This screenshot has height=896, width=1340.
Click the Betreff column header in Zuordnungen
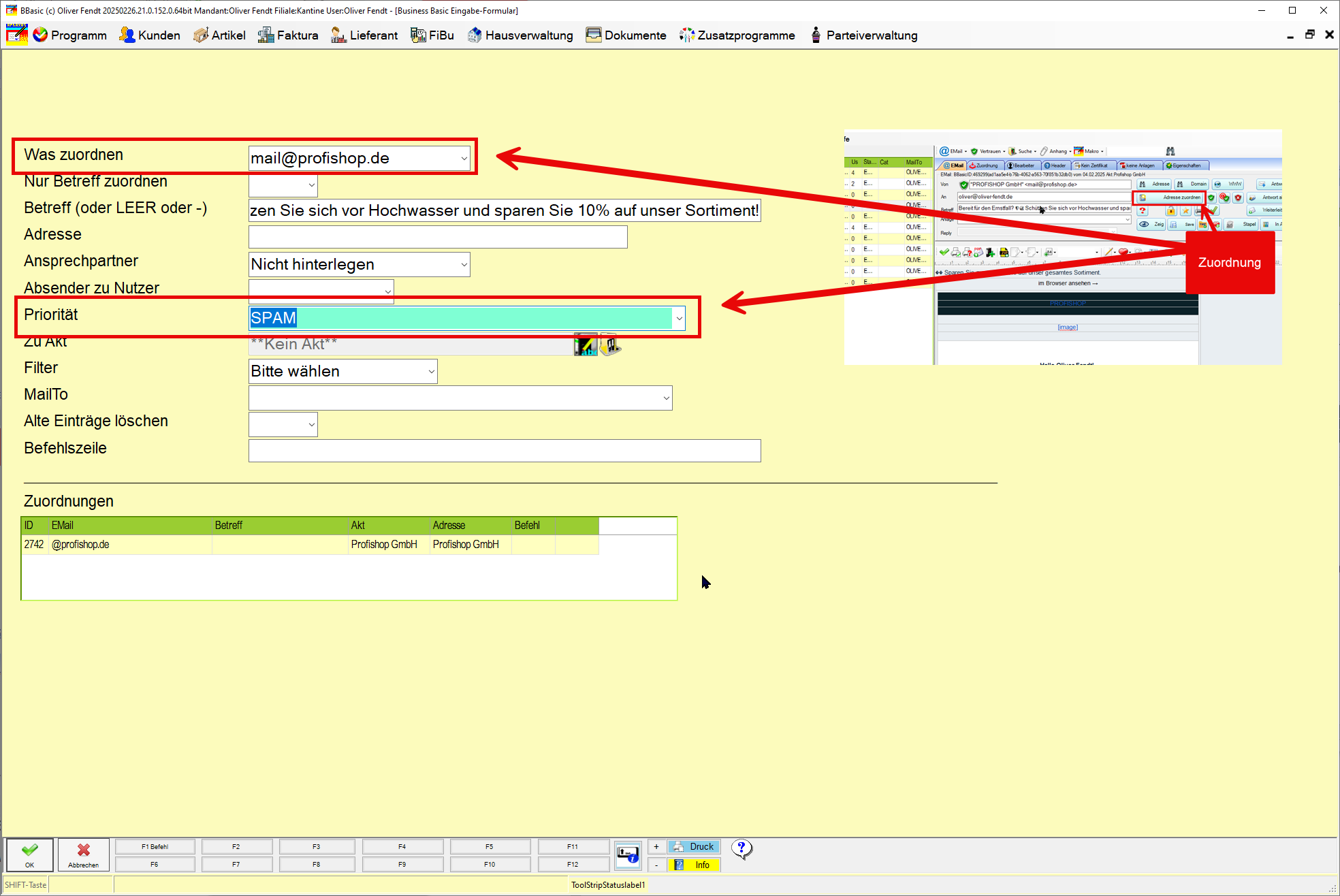[280, 526]
